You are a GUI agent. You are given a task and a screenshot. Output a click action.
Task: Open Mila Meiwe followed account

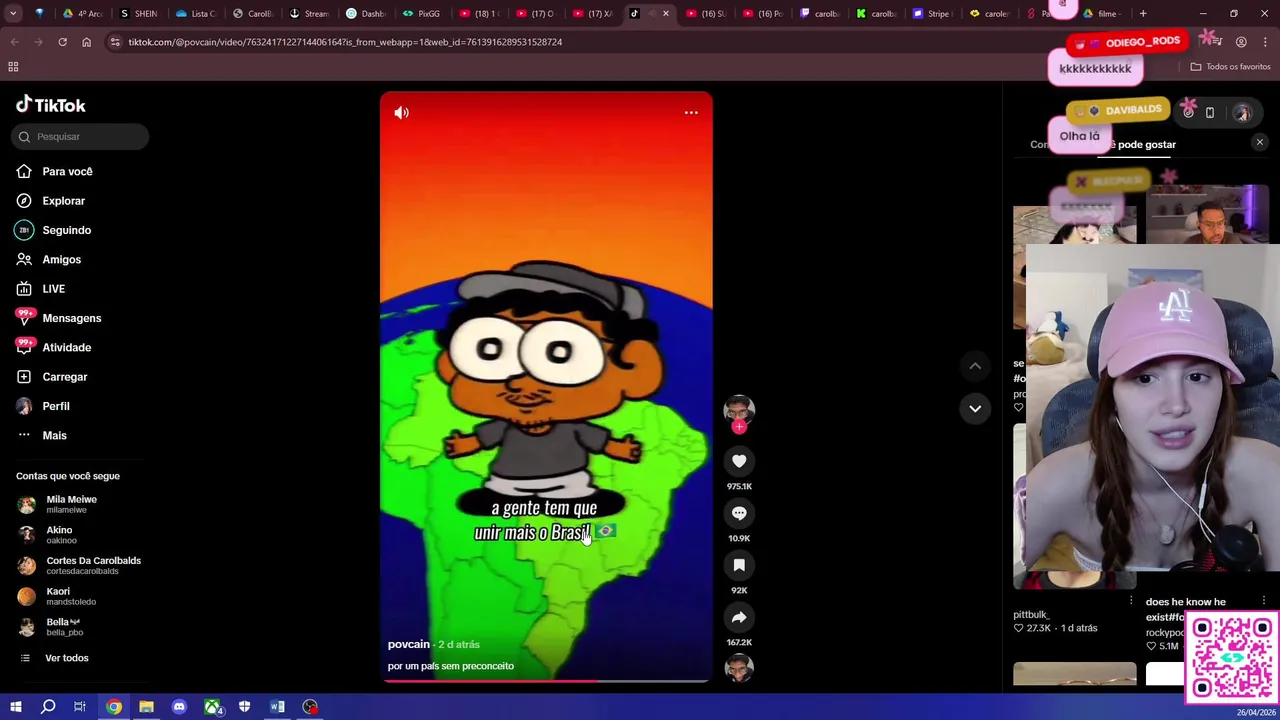(x=72, y=504)
